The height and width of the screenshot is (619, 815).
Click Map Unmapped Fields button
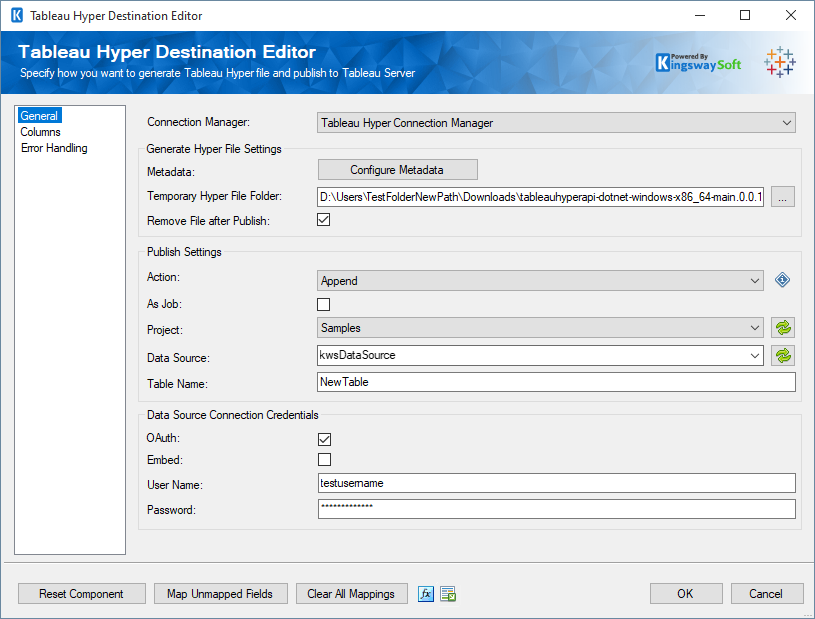click(220, 594)
